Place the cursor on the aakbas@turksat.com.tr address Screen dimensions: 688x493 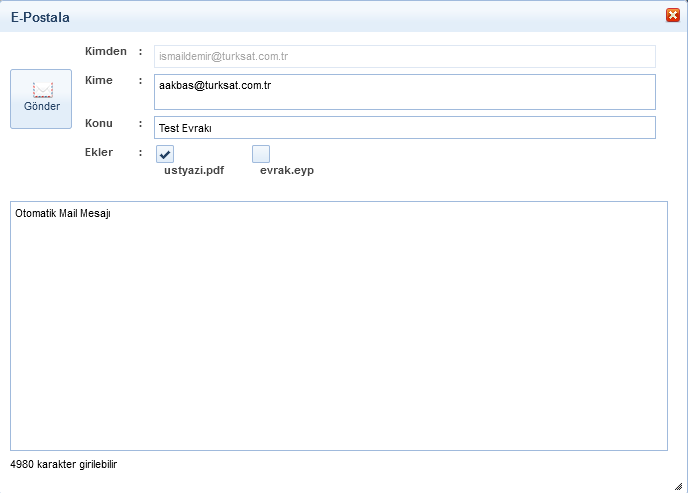click(x=215, y=86)
